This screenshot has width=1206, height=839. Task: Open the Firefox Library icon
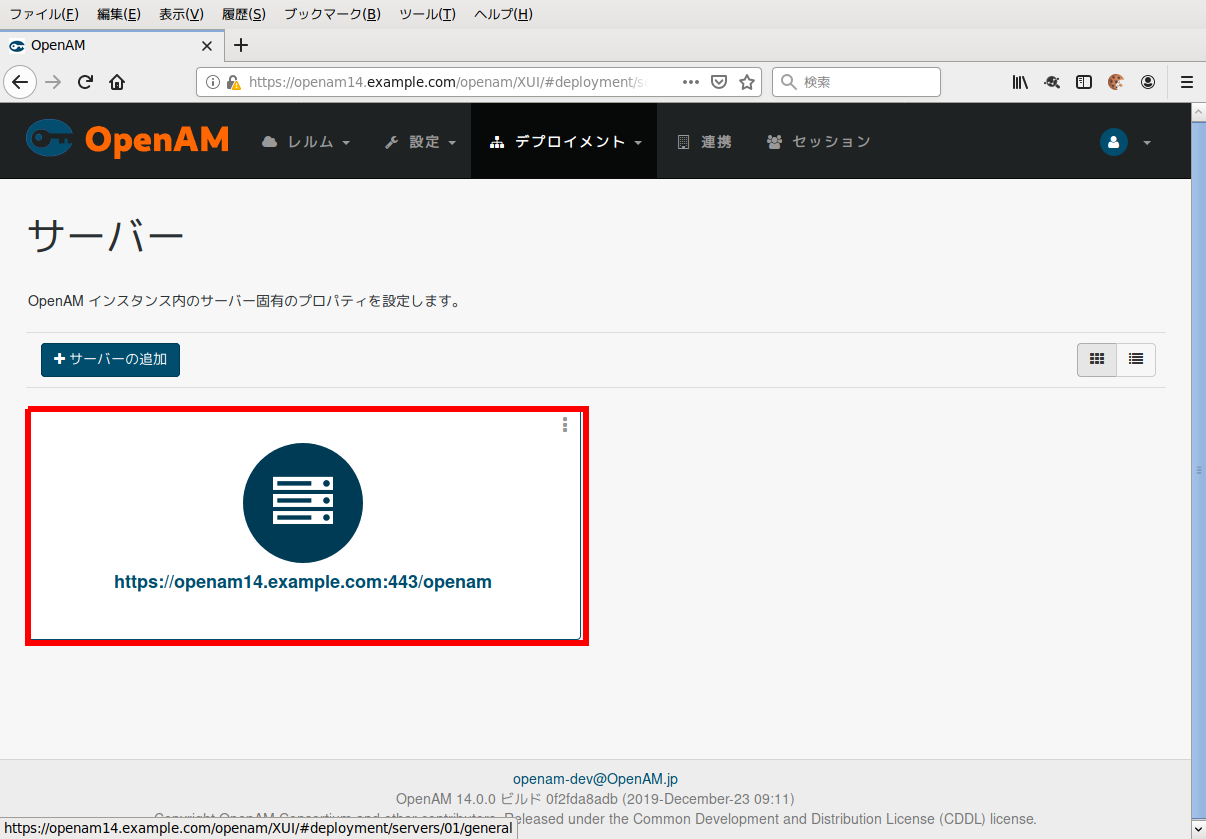point(1020,82)
